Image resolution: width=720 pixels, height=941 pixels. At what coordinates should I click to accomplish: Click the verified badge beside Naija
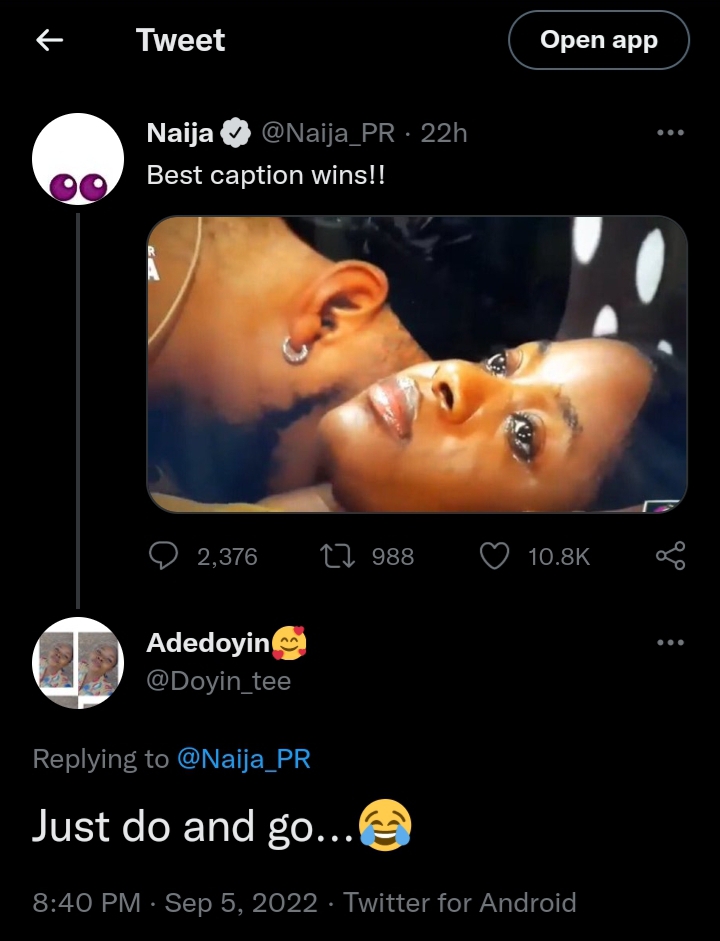pyautogui.click(x=236, y=133)
